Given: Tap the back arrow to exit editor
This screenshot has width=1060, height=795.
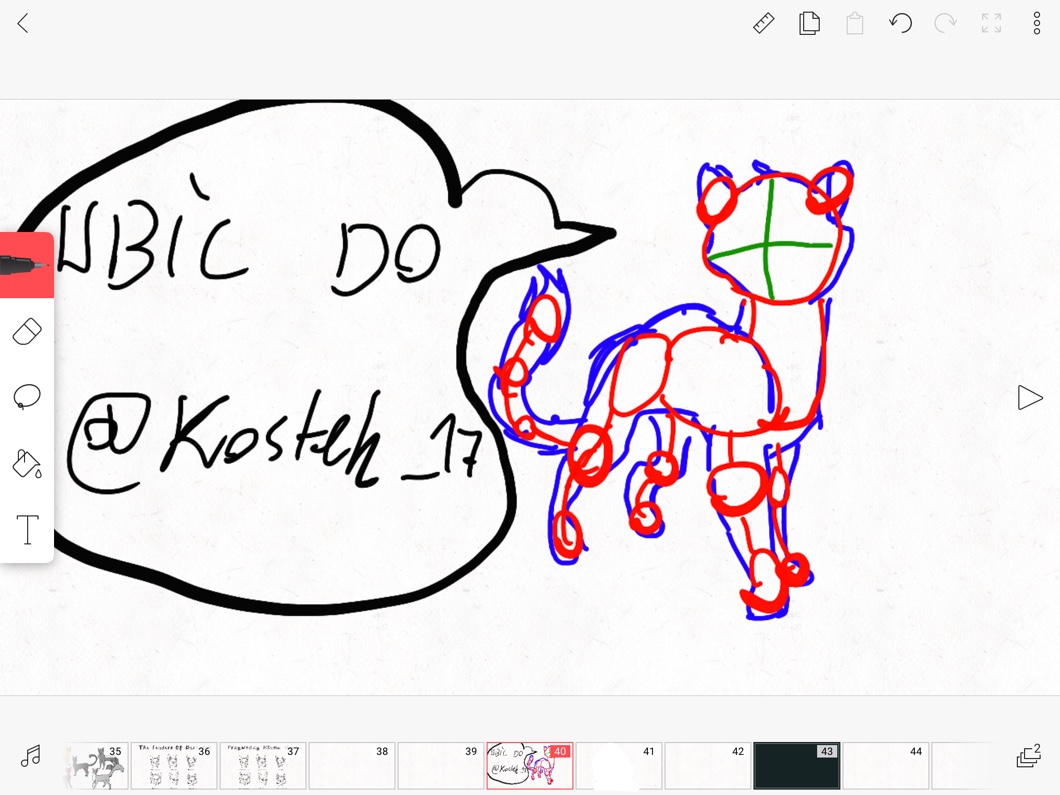Looking at the screenshot, I should coord(23,23).
